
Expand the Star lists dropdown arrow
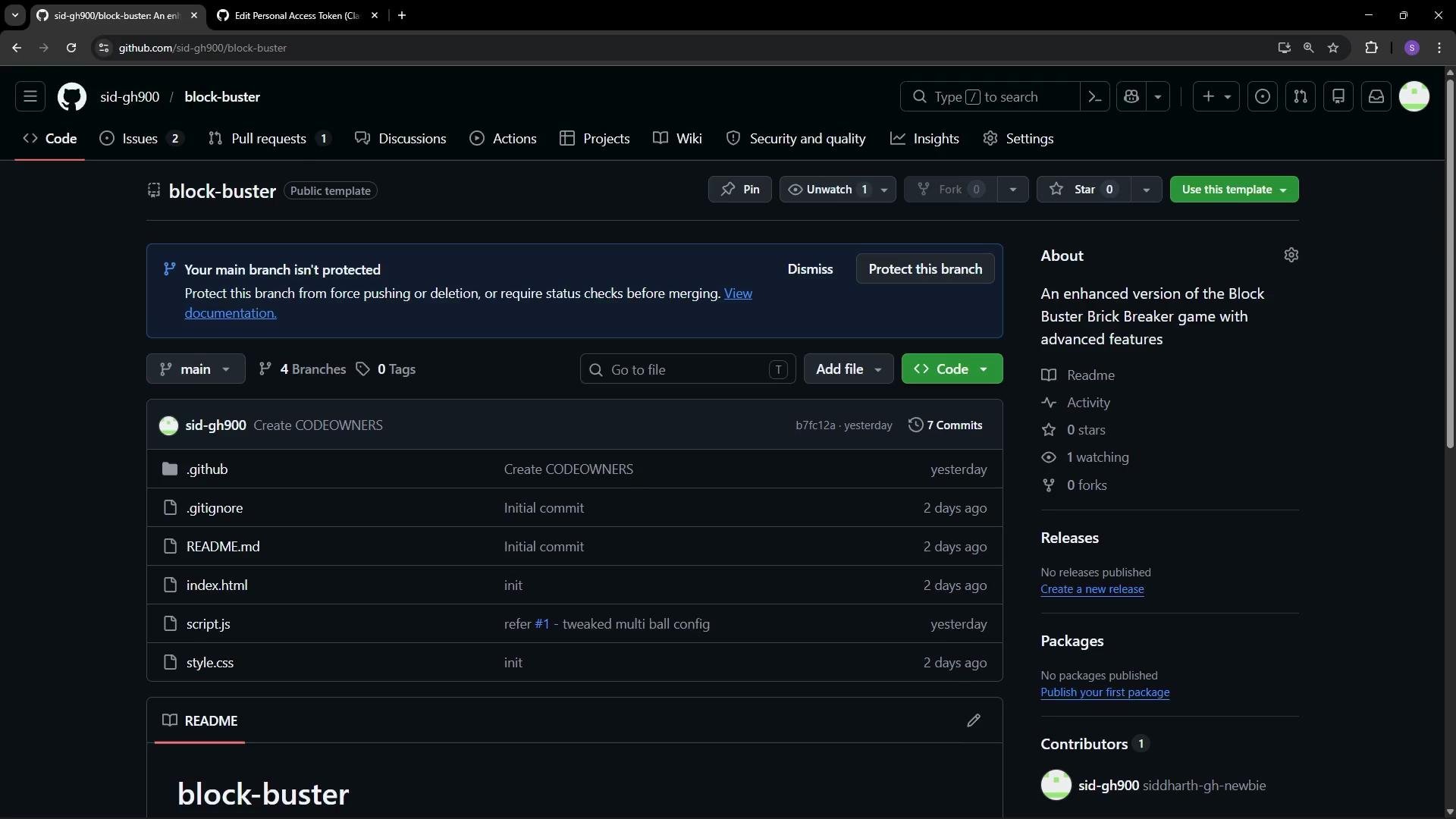coord(1147,190)
